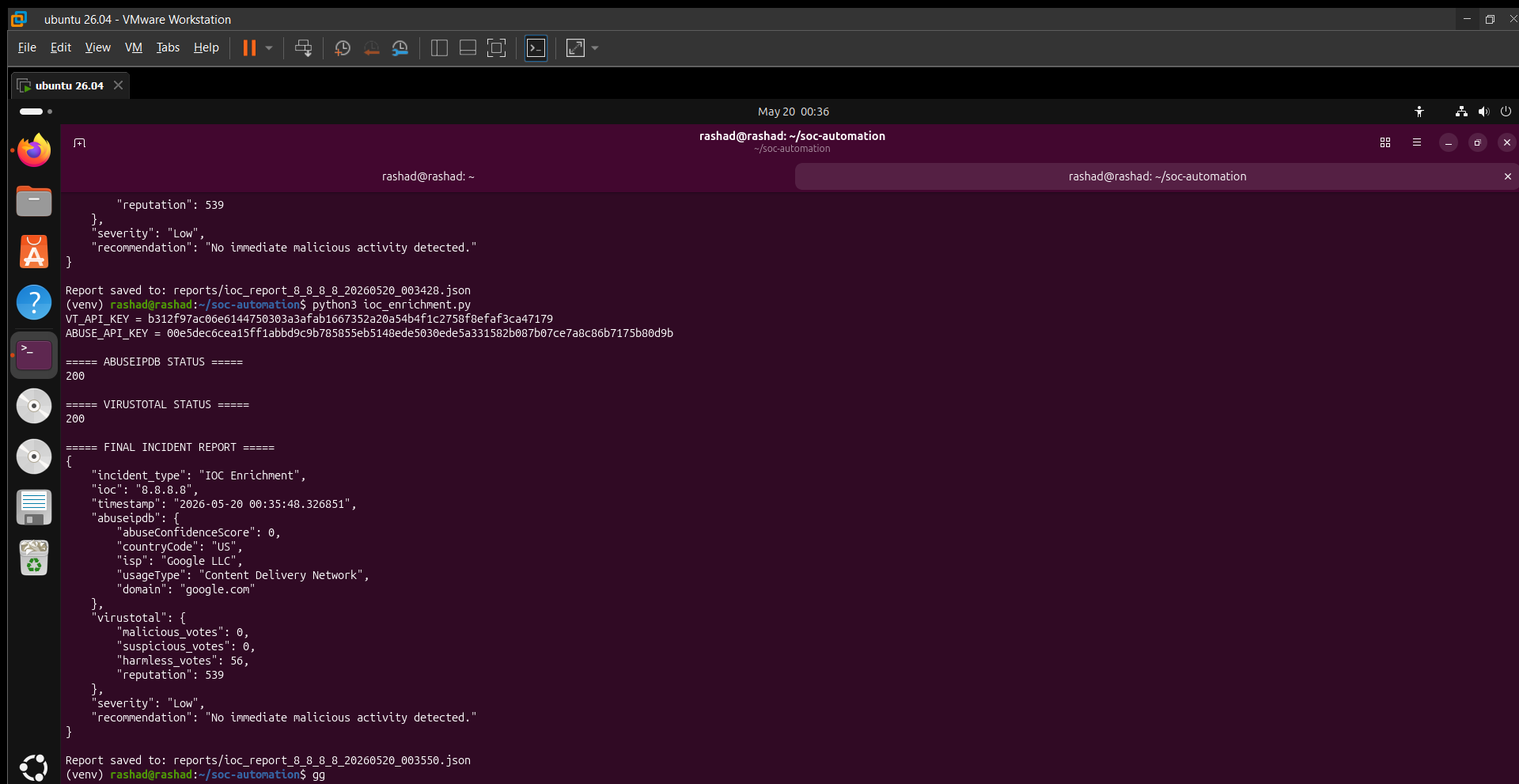Close the soc-automation terminal tab
The width and height of the screenshot is (1519, 784).
click(1507, 176)
